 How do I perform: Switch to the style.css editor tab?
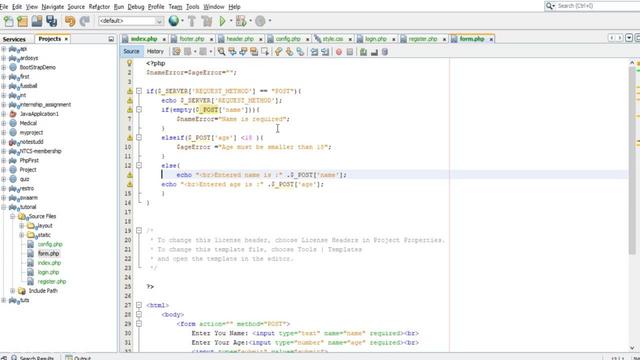point(333,39)
